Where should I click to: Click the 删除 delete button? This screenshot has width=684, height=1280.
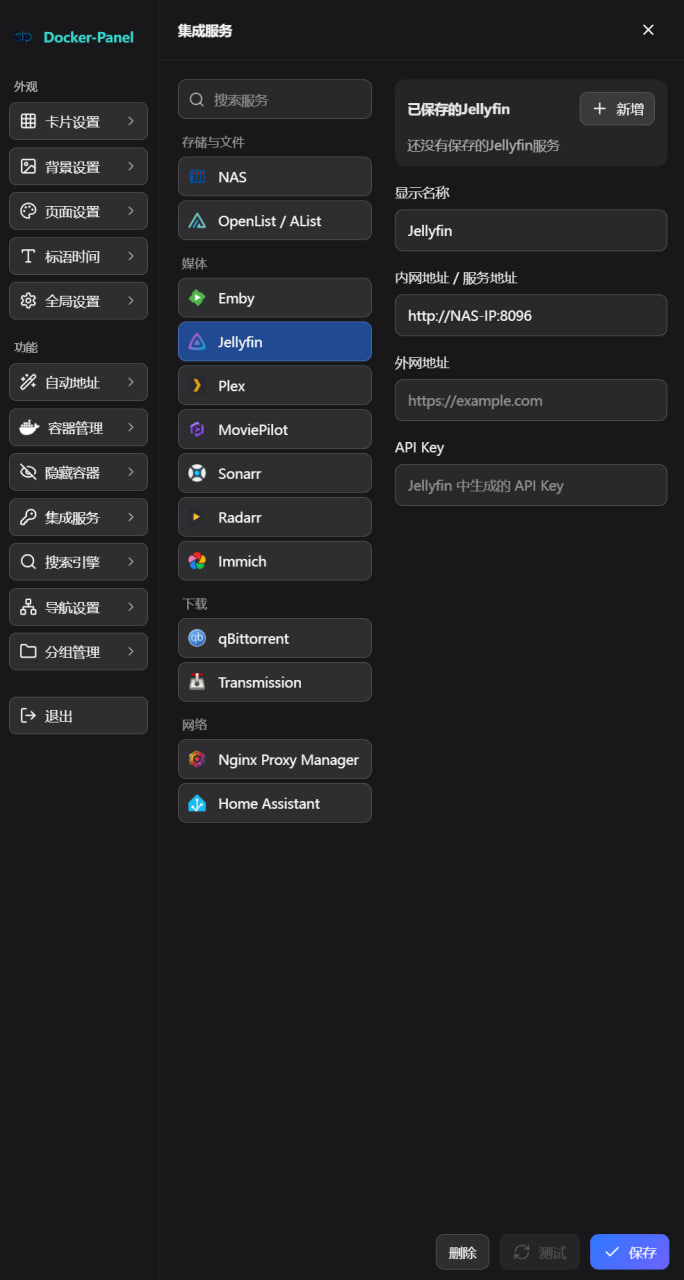[462, 1252]
